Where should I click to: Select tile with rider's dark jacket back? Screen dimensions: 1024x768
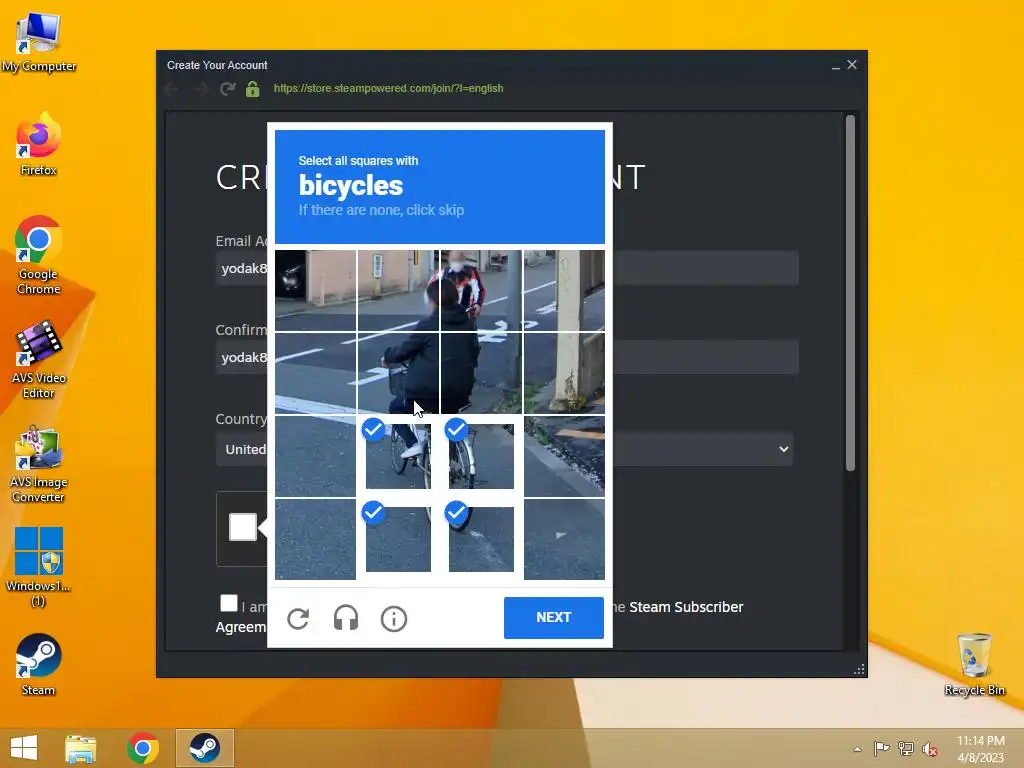pos(481,373)
